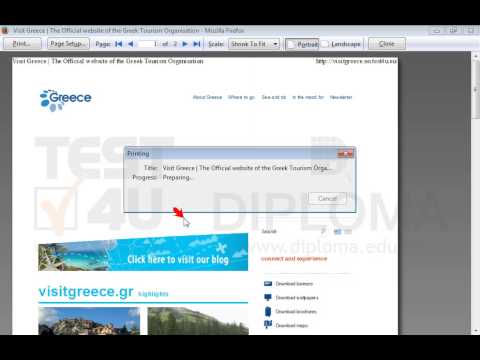Click Download maps icon
Viewport: 480px width, 360px height.
268,325
